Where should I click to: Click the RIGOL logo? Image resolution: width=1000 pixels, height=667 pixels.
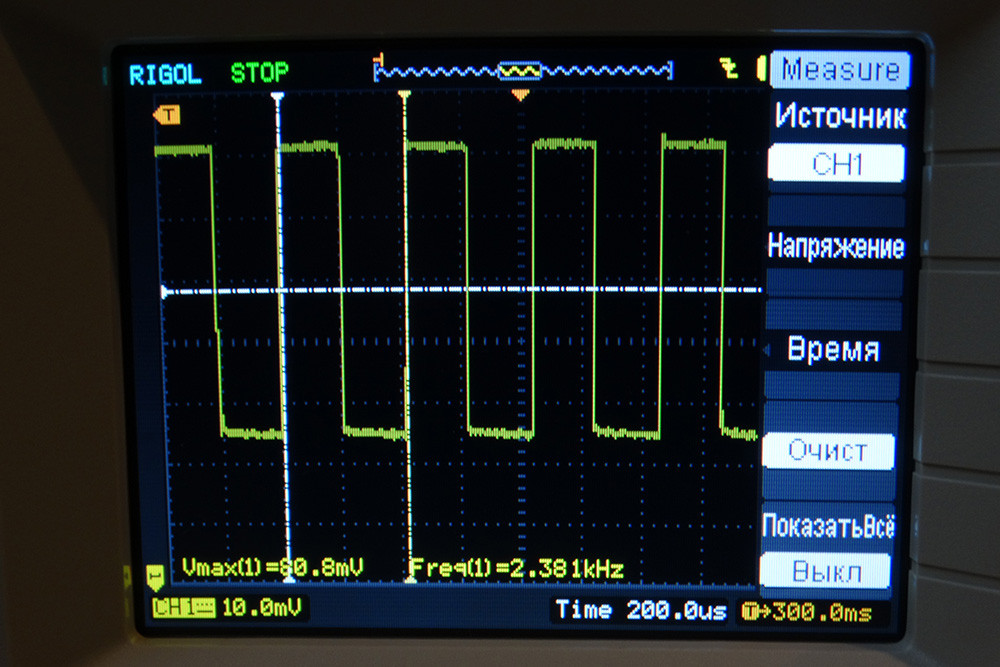[165, 74]
